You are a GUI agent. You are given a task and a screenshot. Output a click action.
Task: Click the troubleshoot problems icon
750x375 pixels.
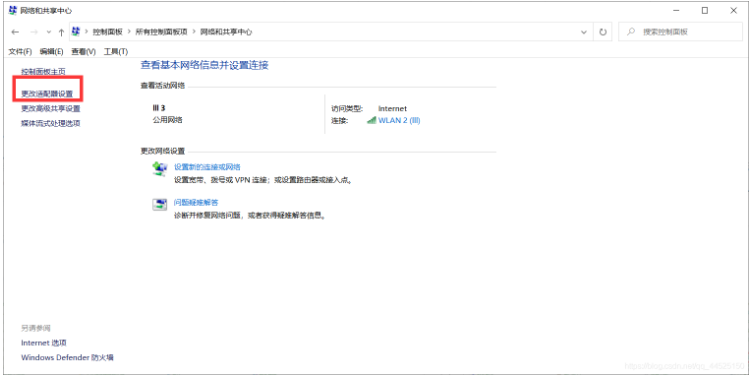click(160, 205)
